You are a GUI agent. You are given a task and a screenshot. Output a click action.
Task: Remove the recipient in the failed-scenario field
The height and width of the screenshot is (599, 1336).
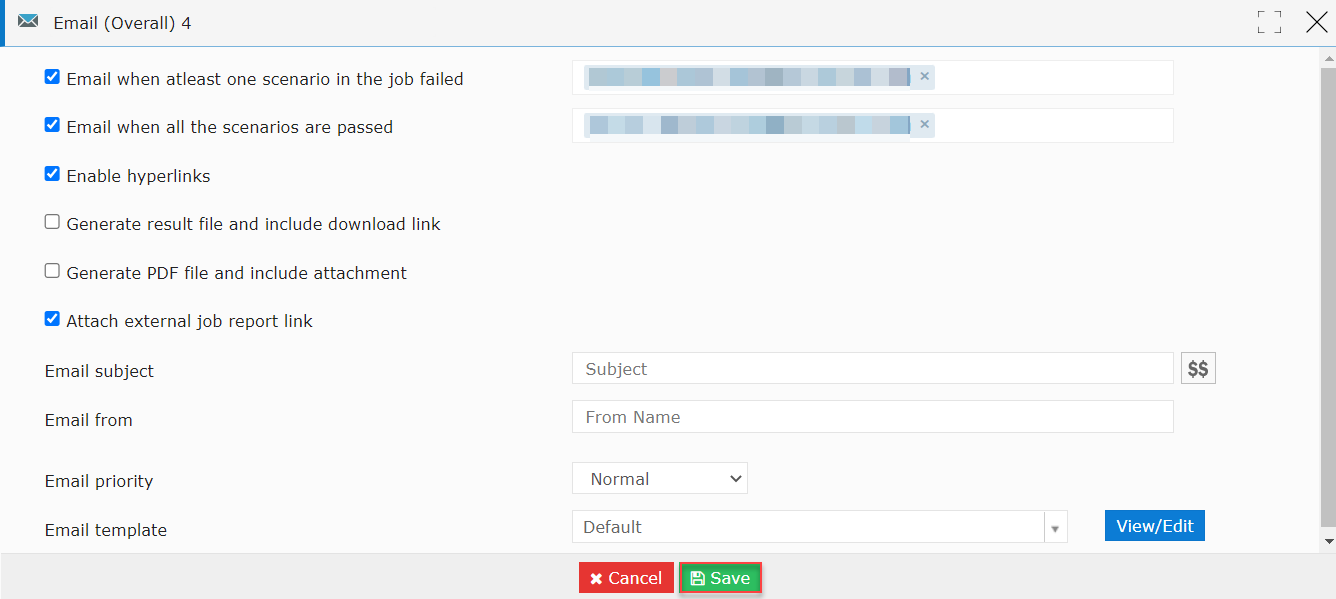coord(924,76)
